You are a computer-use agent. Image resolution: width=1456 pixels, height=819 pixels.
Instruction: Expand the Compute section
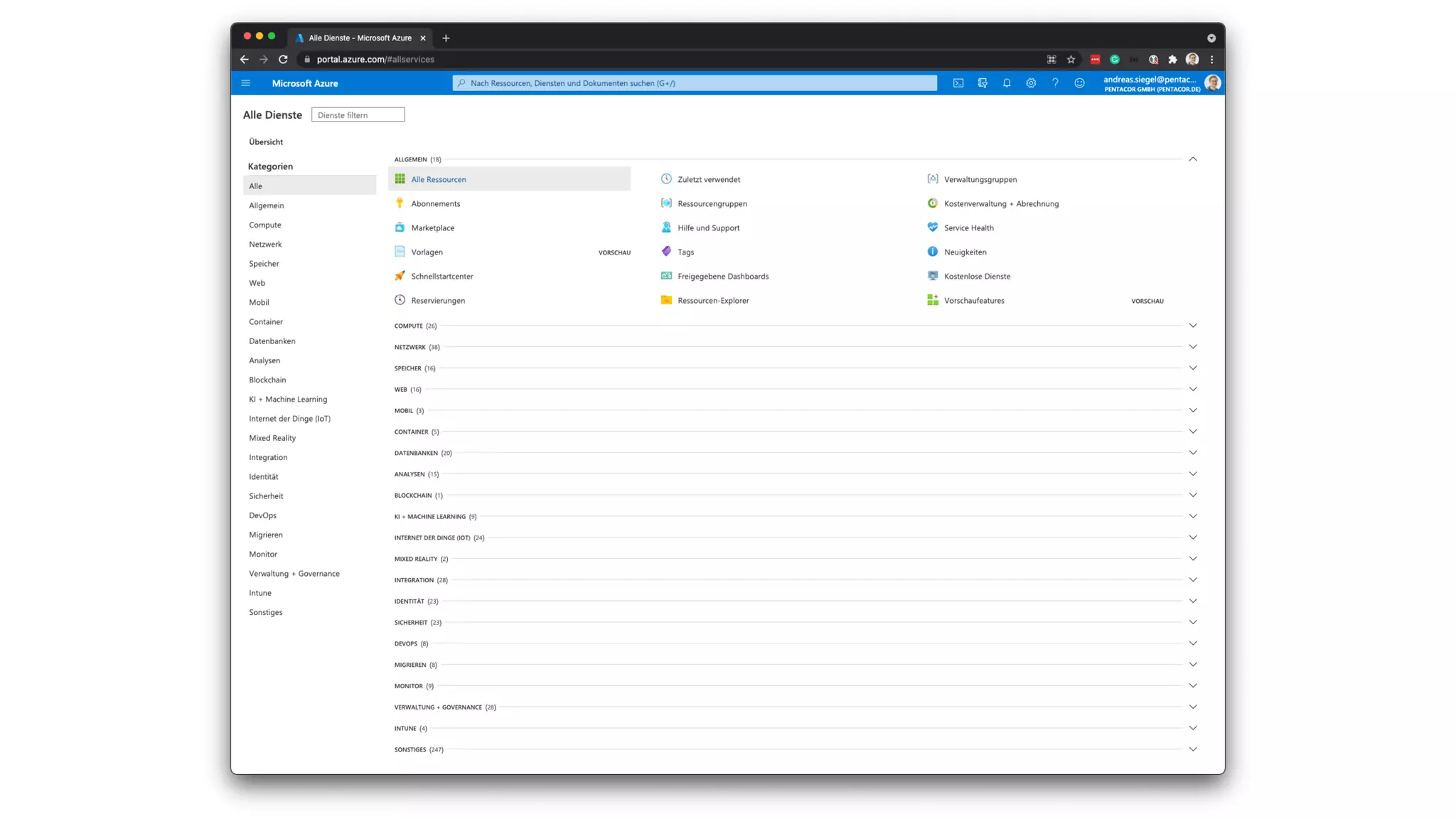coord(1193,326)
